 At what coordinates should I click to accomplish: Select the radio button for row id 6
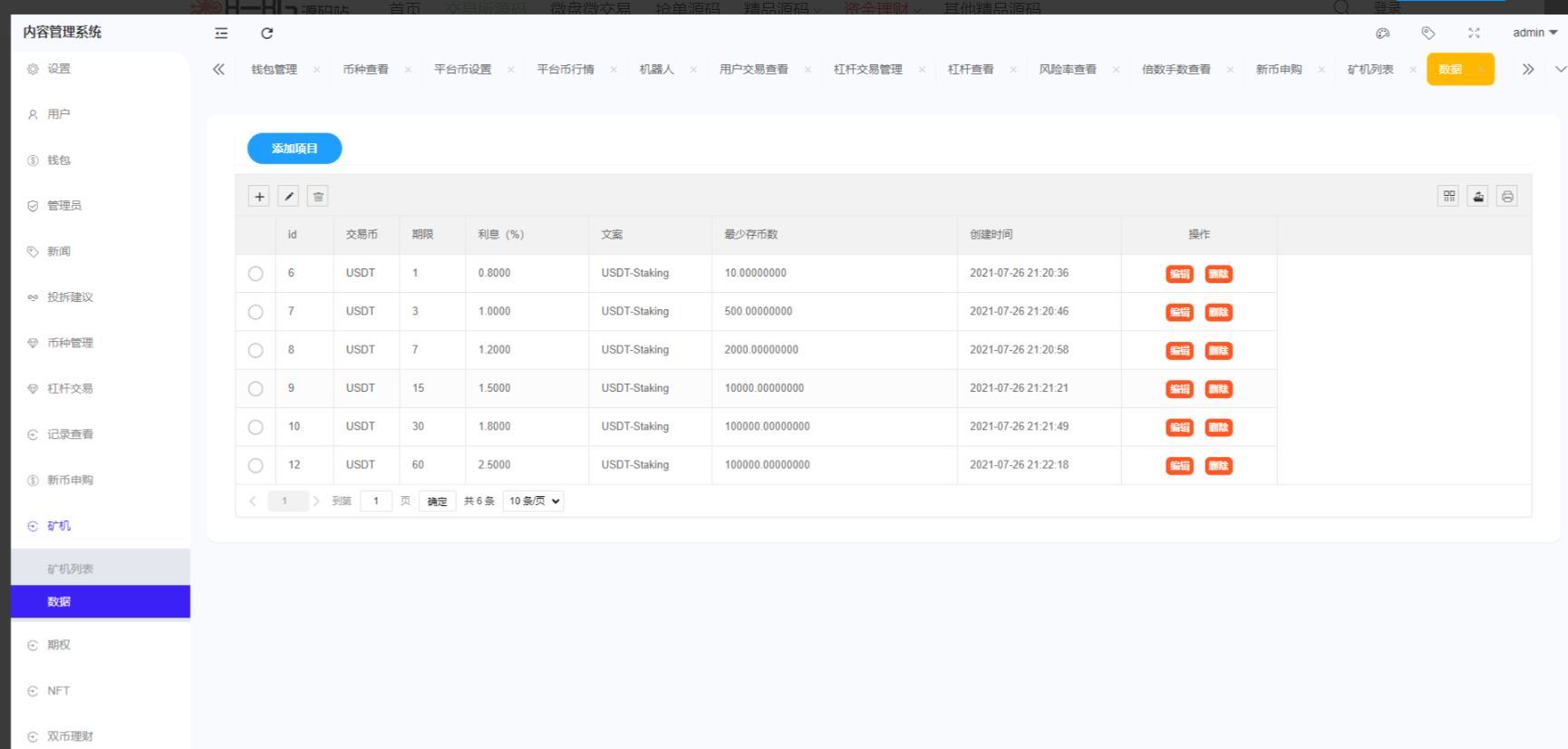click(x=256, y=274)
